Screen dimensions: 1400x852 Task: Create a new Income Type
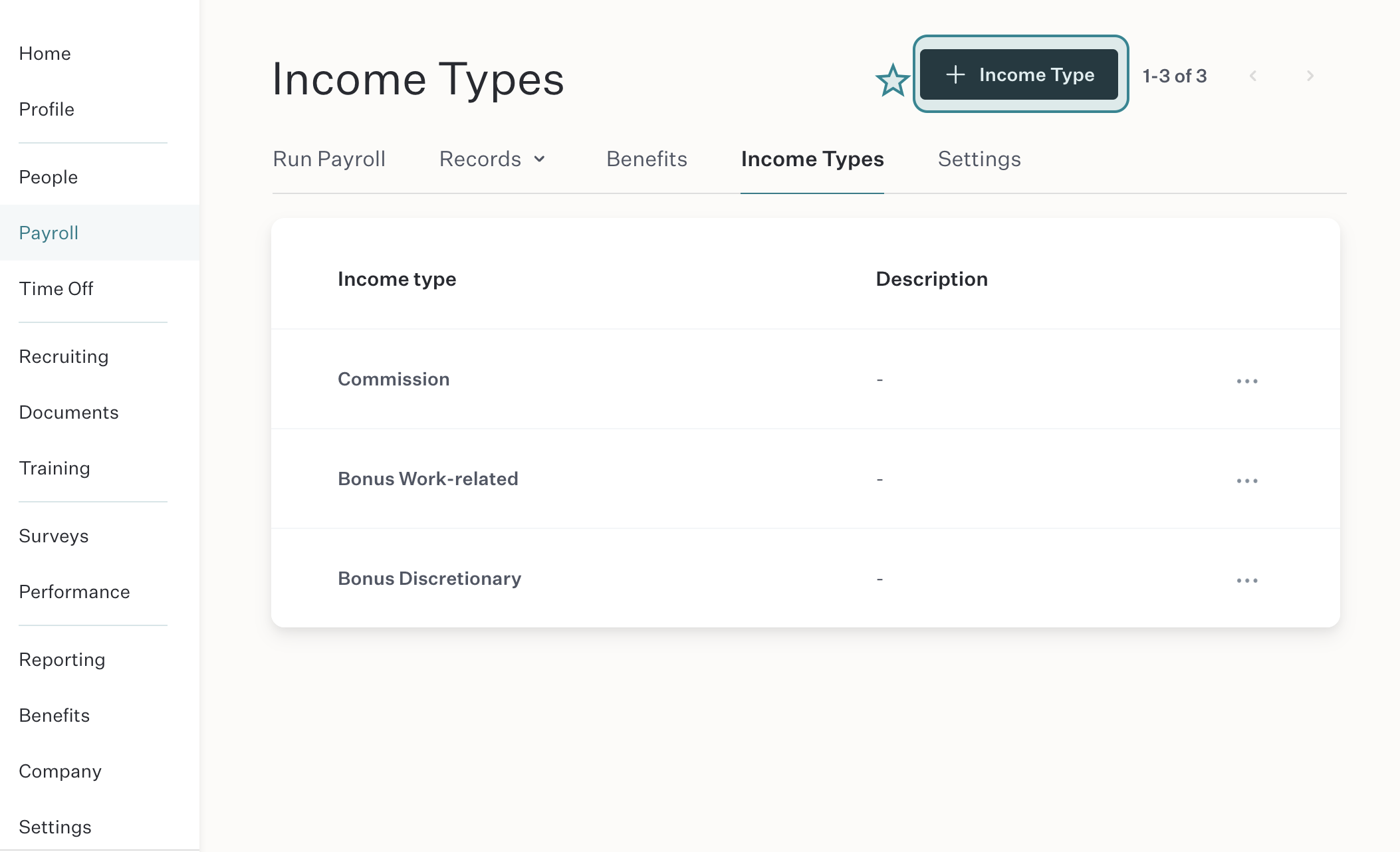[1020, 74]
